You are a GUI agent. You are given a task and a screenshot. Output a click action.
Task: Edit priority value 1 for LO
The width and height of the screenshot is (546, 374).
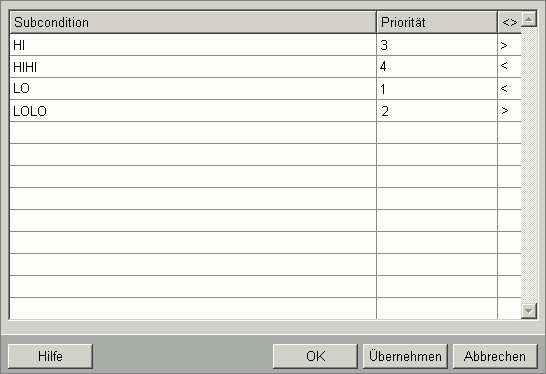[x=437, y=88]
